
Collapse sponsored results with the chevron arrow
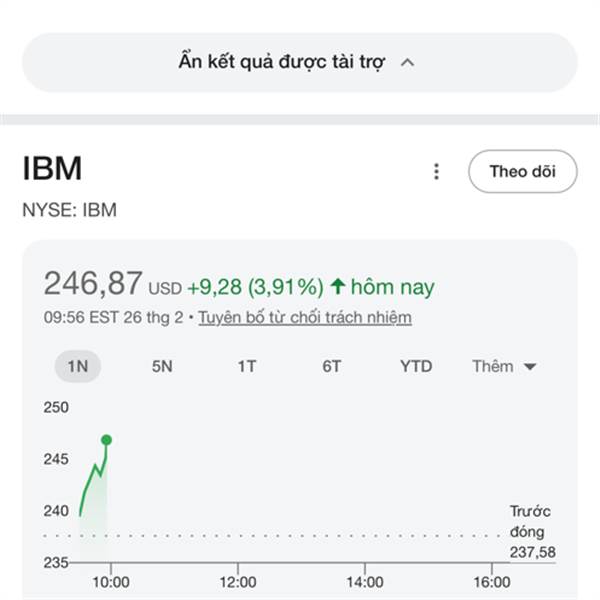(x=407, y=63)
